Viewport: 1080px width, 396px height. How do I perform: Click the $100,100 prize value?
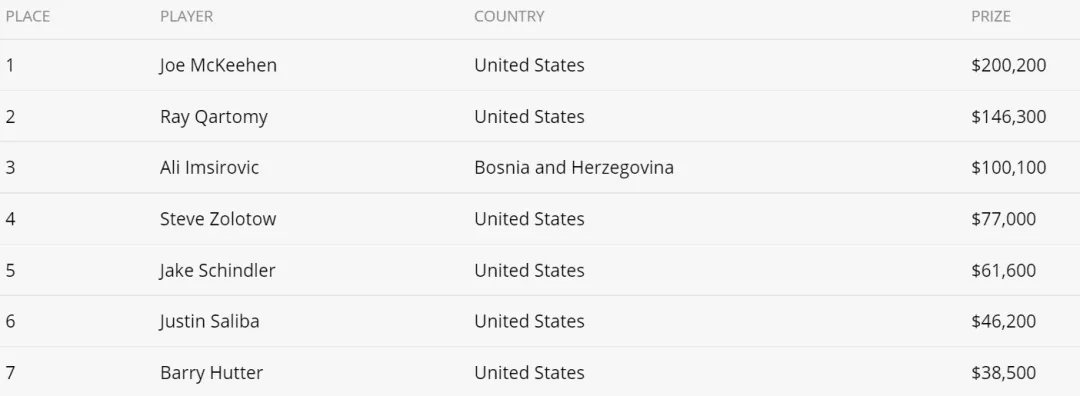tap(1008, 167)
